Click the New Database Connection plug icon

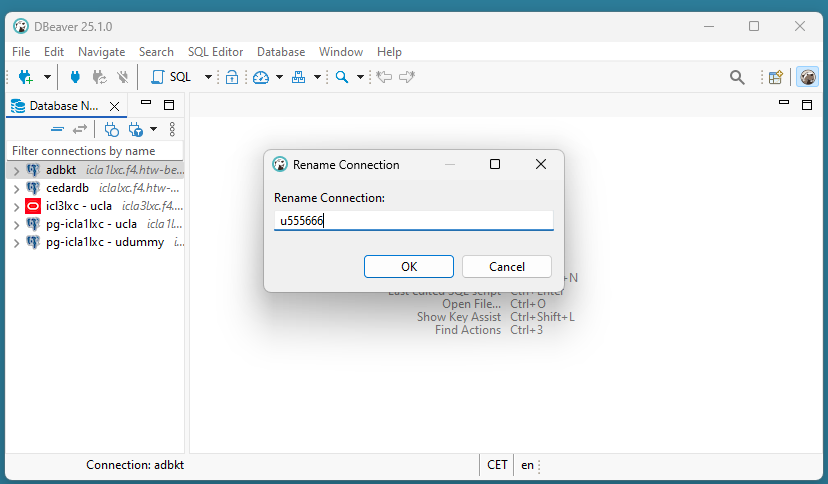25,77
